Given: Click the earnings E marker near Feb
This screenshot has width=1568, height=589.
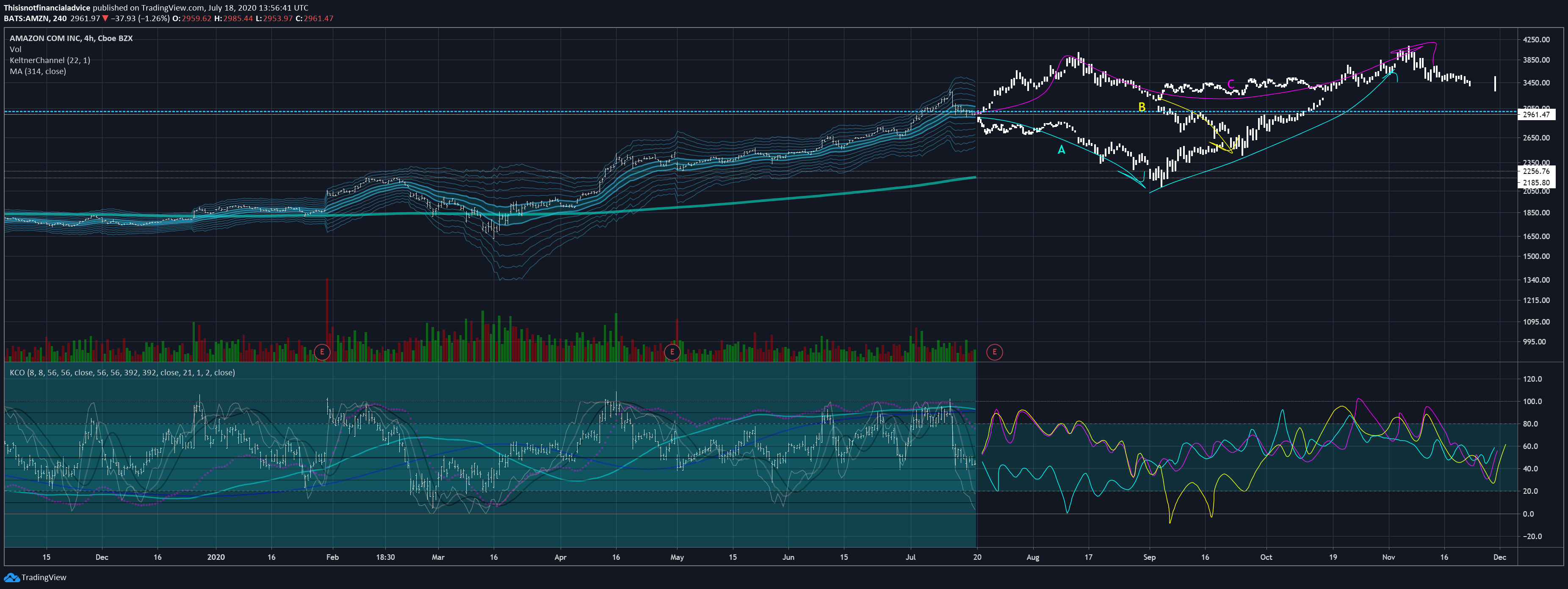Looking at the screenshot, I should pyautogui.click(x=322, y=352).
